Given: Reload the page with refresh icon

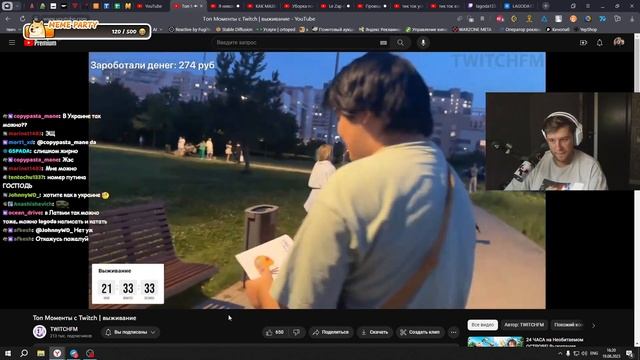Looking at the screenshot, I should tap(22, 19).
